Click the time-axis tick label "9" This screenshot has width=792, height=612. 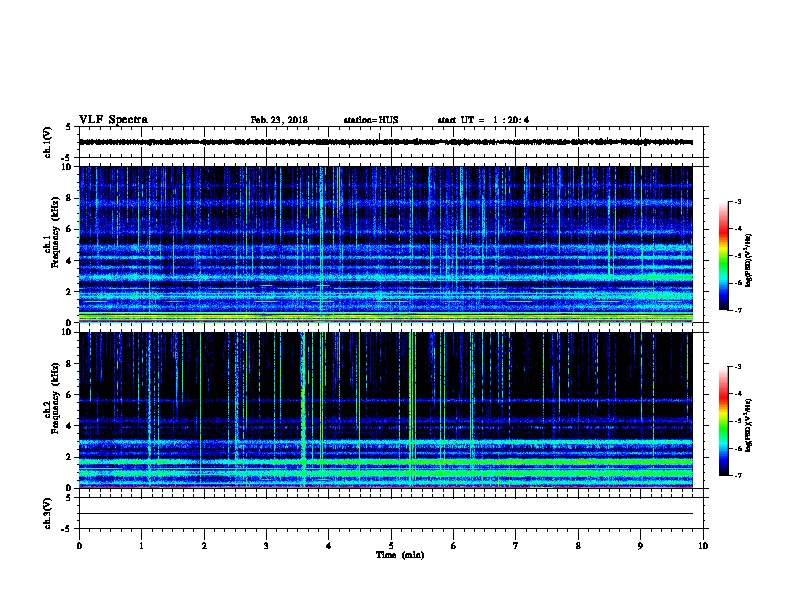[x=640, y=546]
